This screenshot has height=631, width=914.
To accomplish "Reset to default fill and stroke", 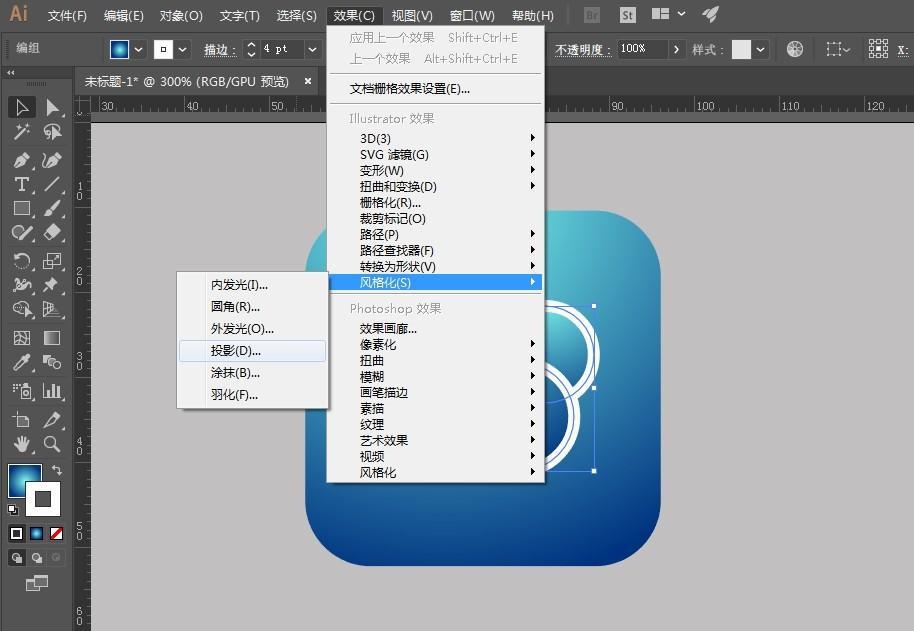I will 13,510.
